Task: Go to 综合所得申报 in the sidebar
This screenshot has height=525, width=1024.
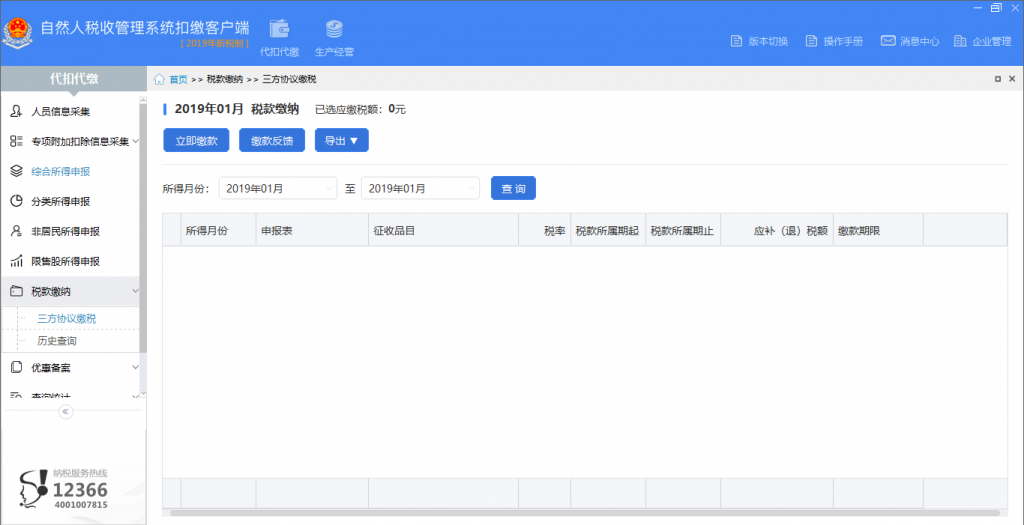Action: click(x=70, y=172)
